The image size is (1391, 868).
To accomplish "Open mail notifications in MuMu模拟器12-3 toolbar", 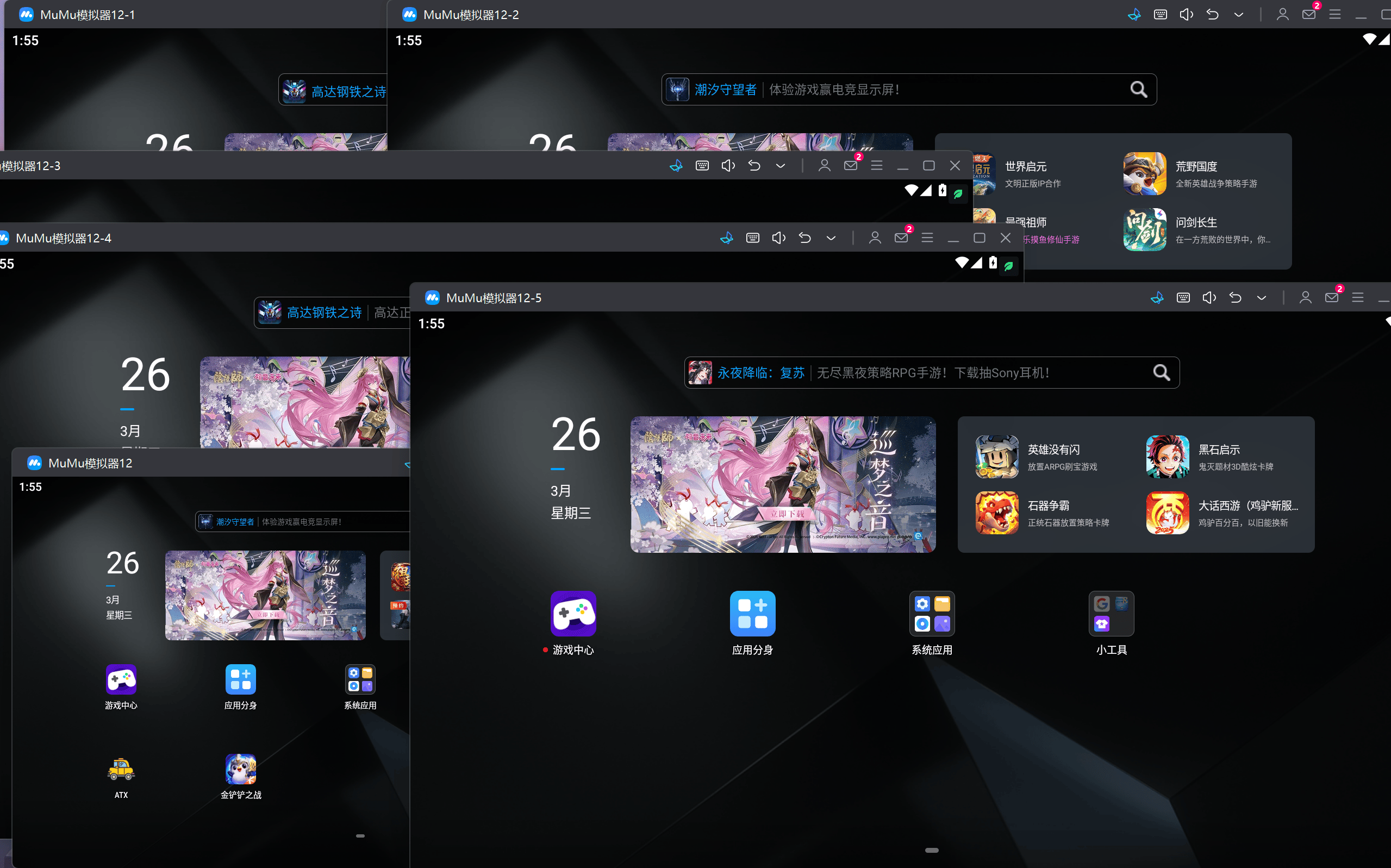I will (850, 165).
